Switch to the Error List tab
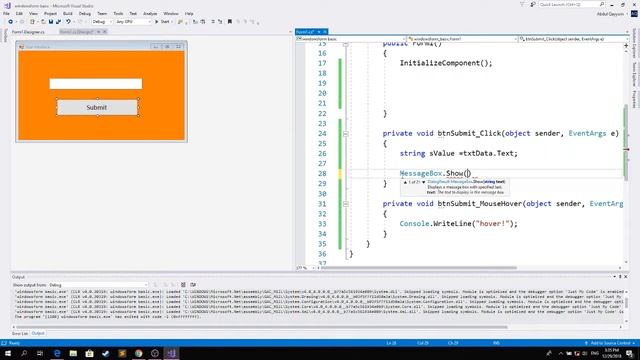 pos(20,333)
